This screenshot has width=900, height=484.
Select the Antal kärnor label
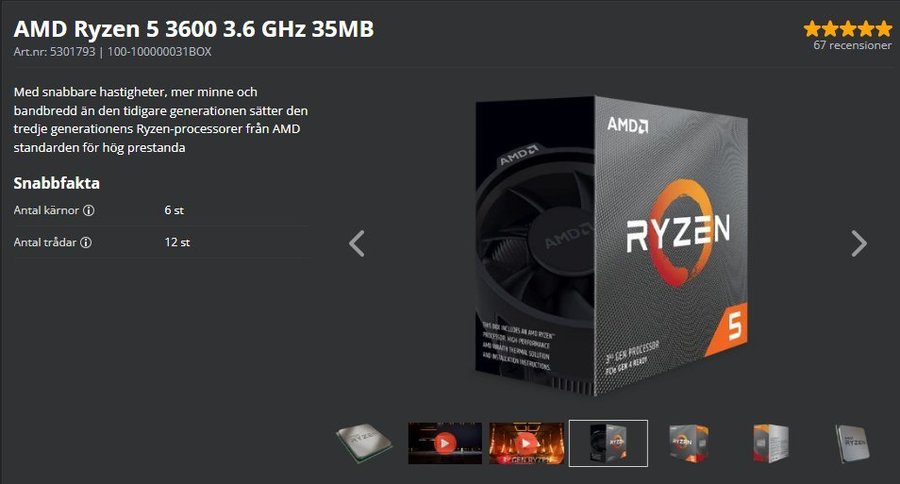pos(46,210)
